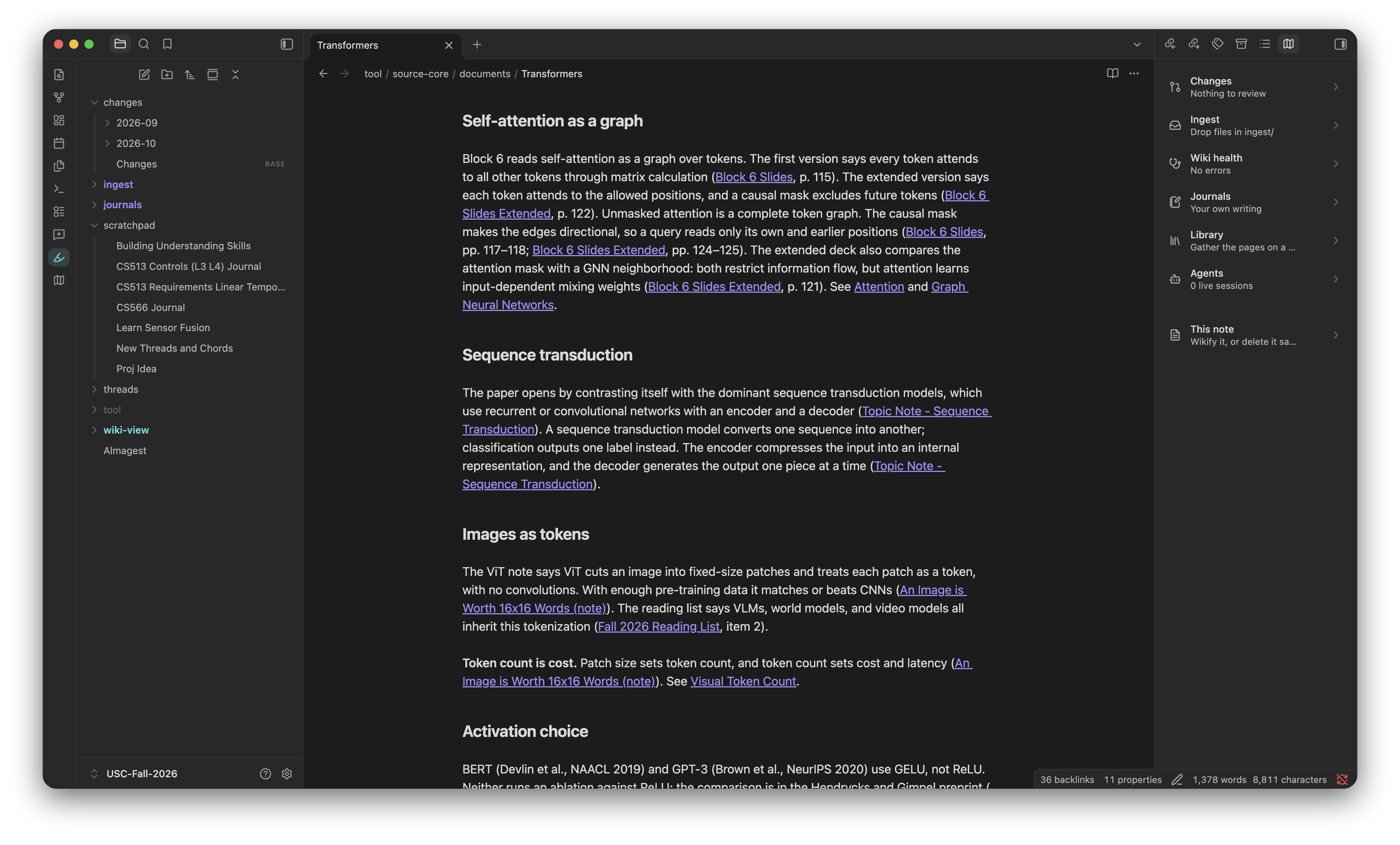
Task: Open the tab list dropdown arrow
Action: pos(1137,45)
